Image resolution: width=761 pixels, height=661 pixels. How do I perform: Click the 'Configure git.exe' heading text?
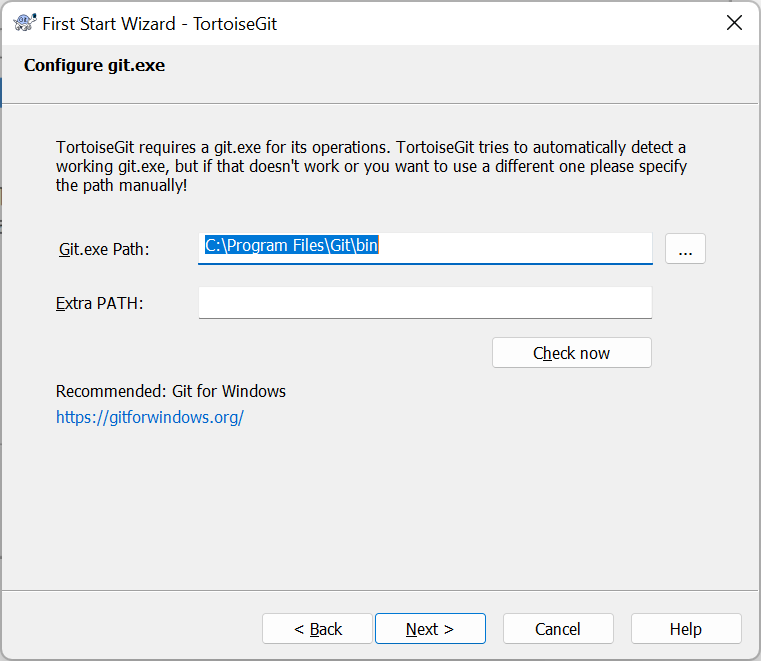[95, 66]
